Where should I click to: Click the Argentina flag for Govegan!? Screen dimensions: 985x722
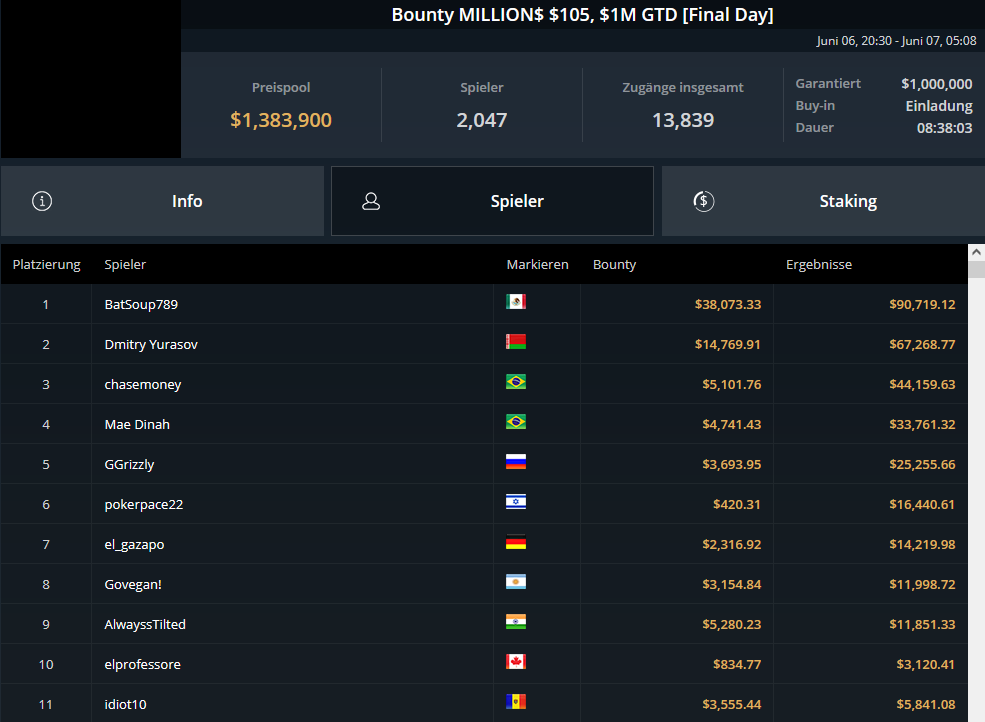point(516,582)
